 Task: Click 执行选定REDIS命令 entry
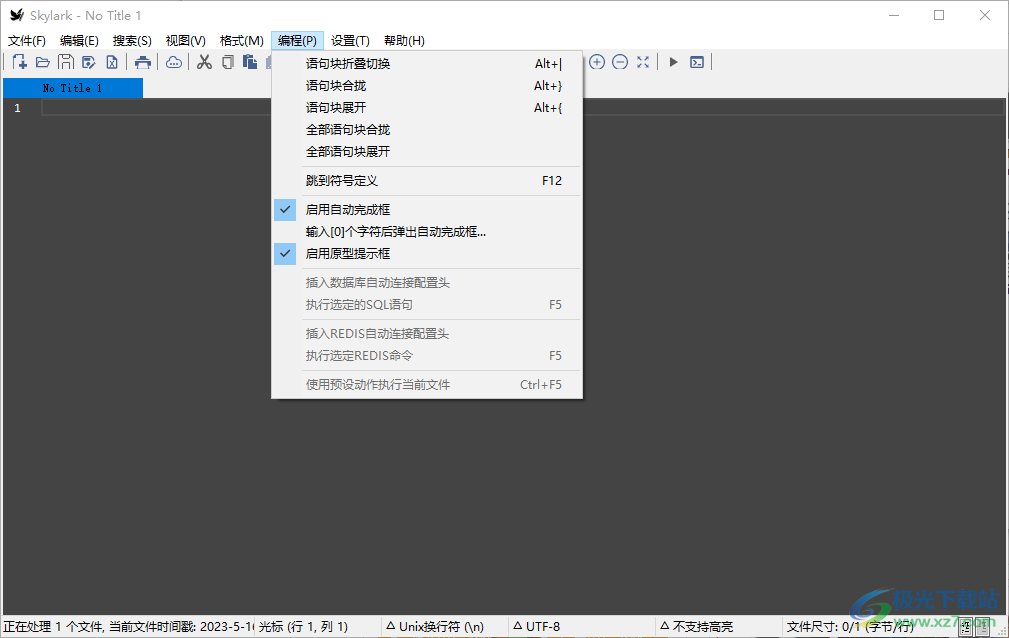click(427, 355)
